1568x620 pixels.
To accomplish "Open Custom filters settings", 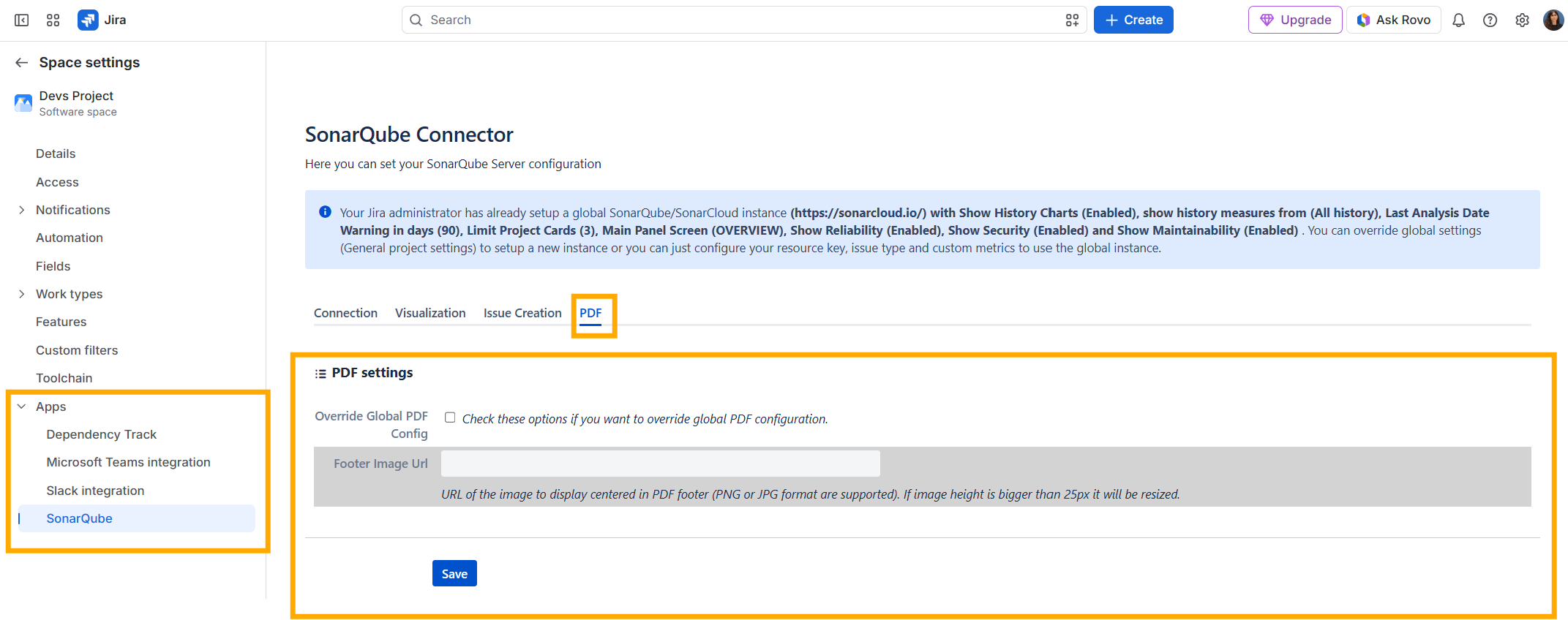I will 77,350.
